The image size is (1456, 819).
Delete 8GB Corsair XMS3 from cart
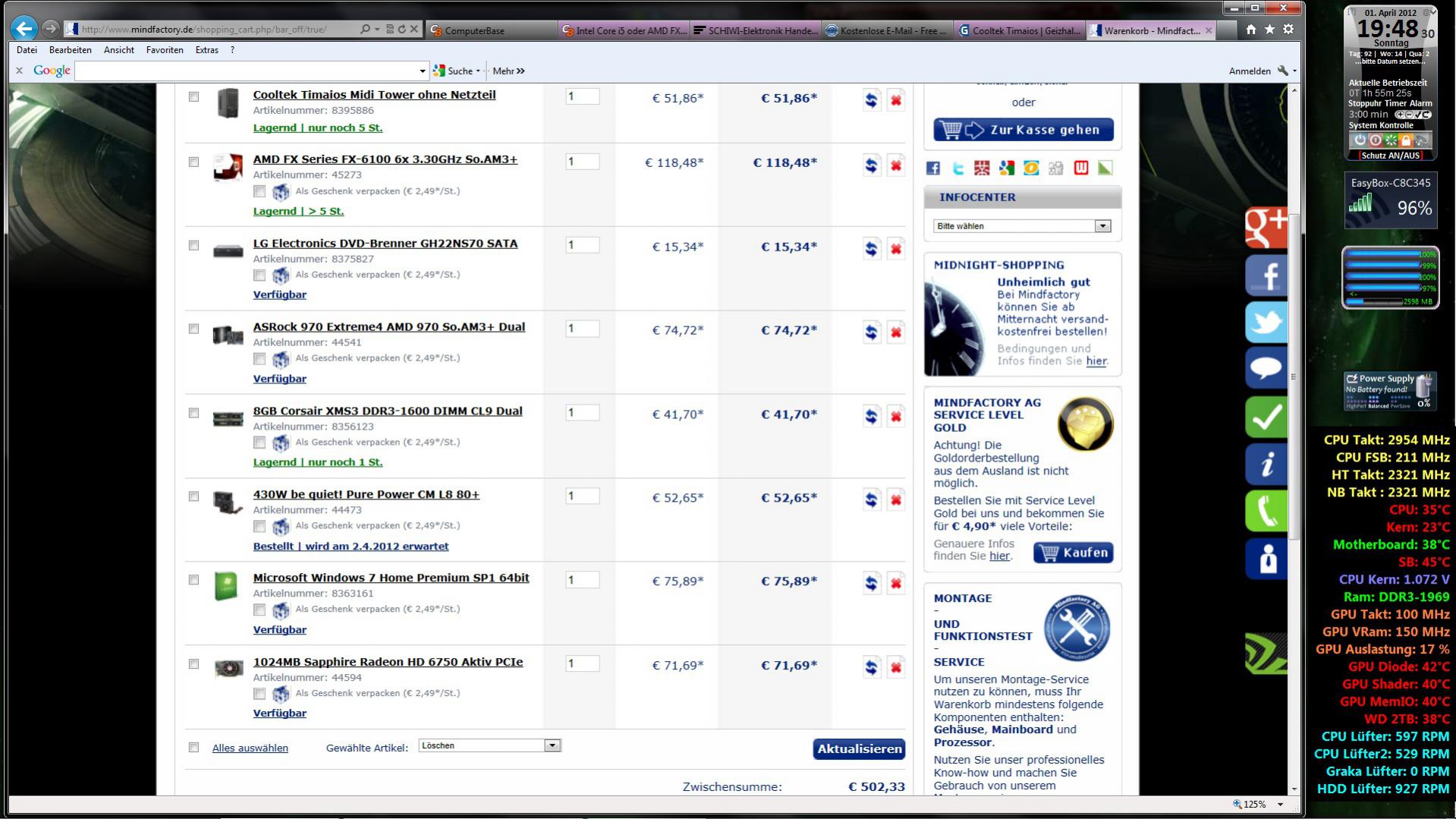(896, 416)
